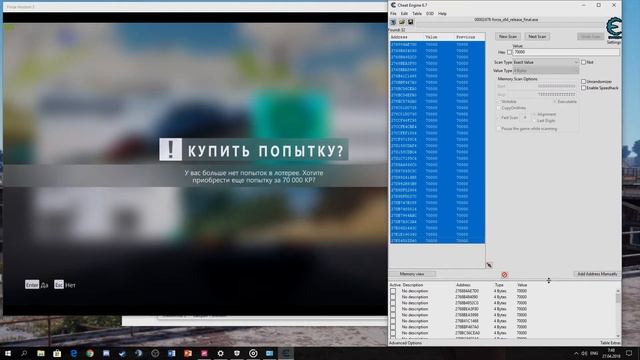Click the open file folder toolbar icon
The width and height of the screenshot is (640, 360).
click(402, 22)
